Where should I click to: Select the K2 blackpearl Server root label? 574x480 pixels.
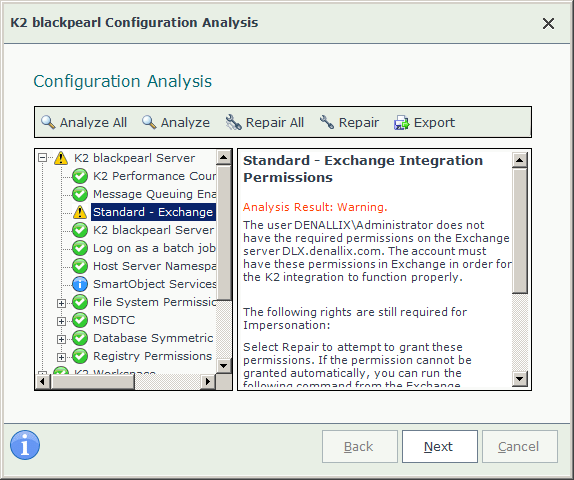pyautogui.click(x=134, y=158)
